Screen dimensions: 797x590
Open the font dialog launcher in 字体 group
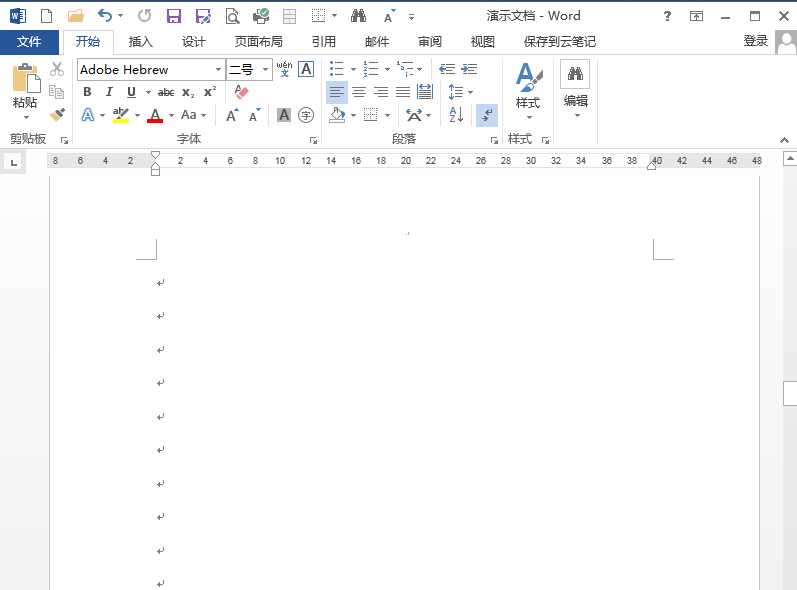[x=313, y=140]
